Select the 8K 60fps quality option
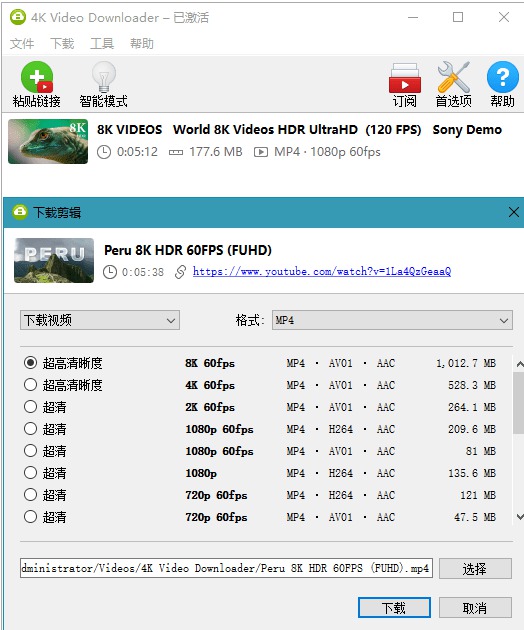The height and width of the screenshot is (630, 524). click(x=31, y=363)
